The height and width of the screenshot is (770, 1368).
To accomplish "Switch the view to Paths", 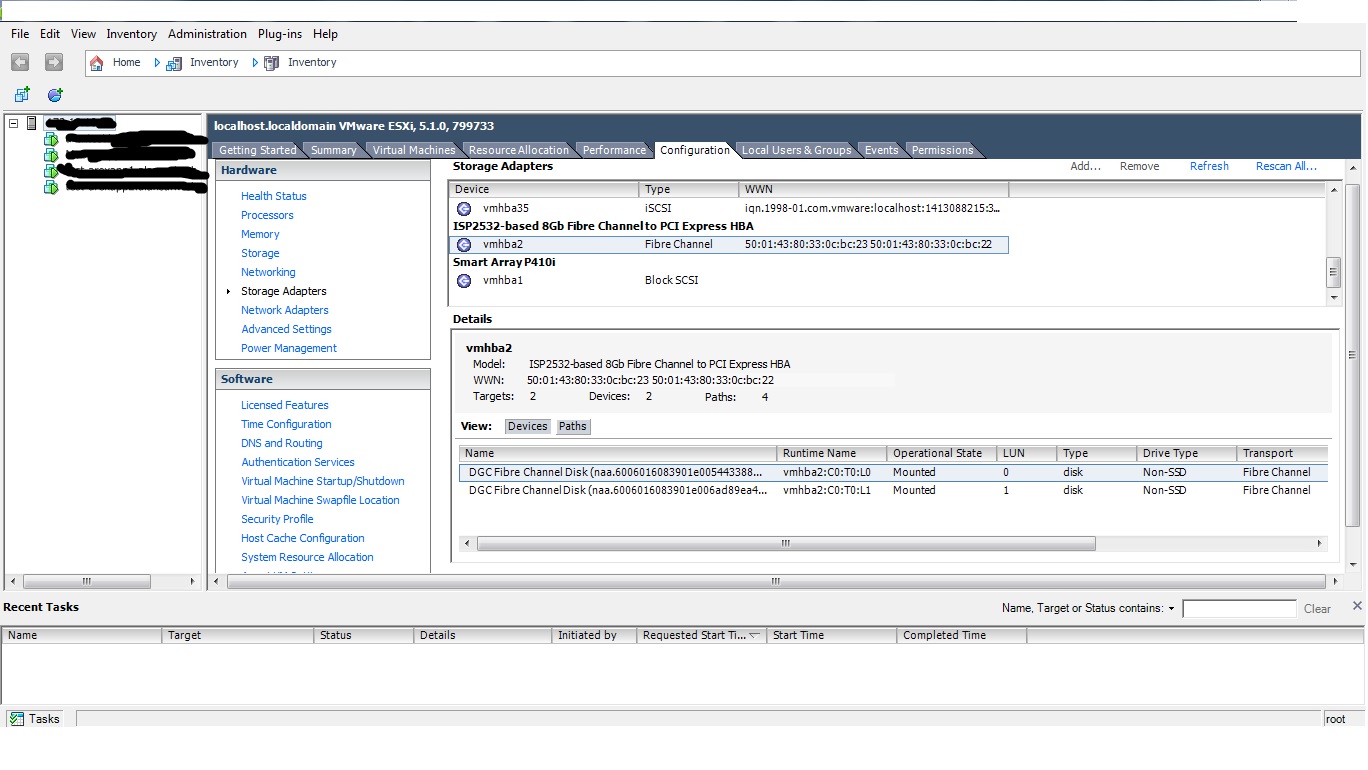I will (572, 426).
